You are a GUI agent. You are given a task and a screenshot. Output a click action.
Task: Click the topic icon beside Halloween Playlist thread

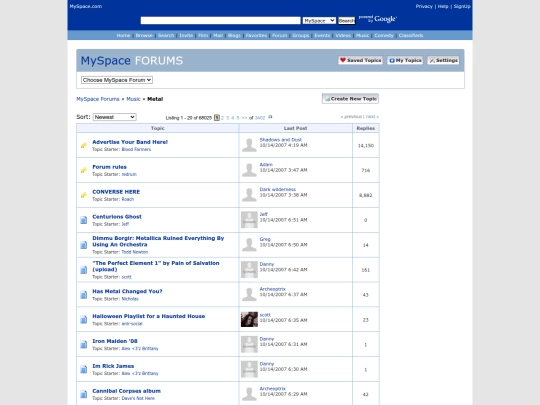pyautogui.click(x=84, y=320)
